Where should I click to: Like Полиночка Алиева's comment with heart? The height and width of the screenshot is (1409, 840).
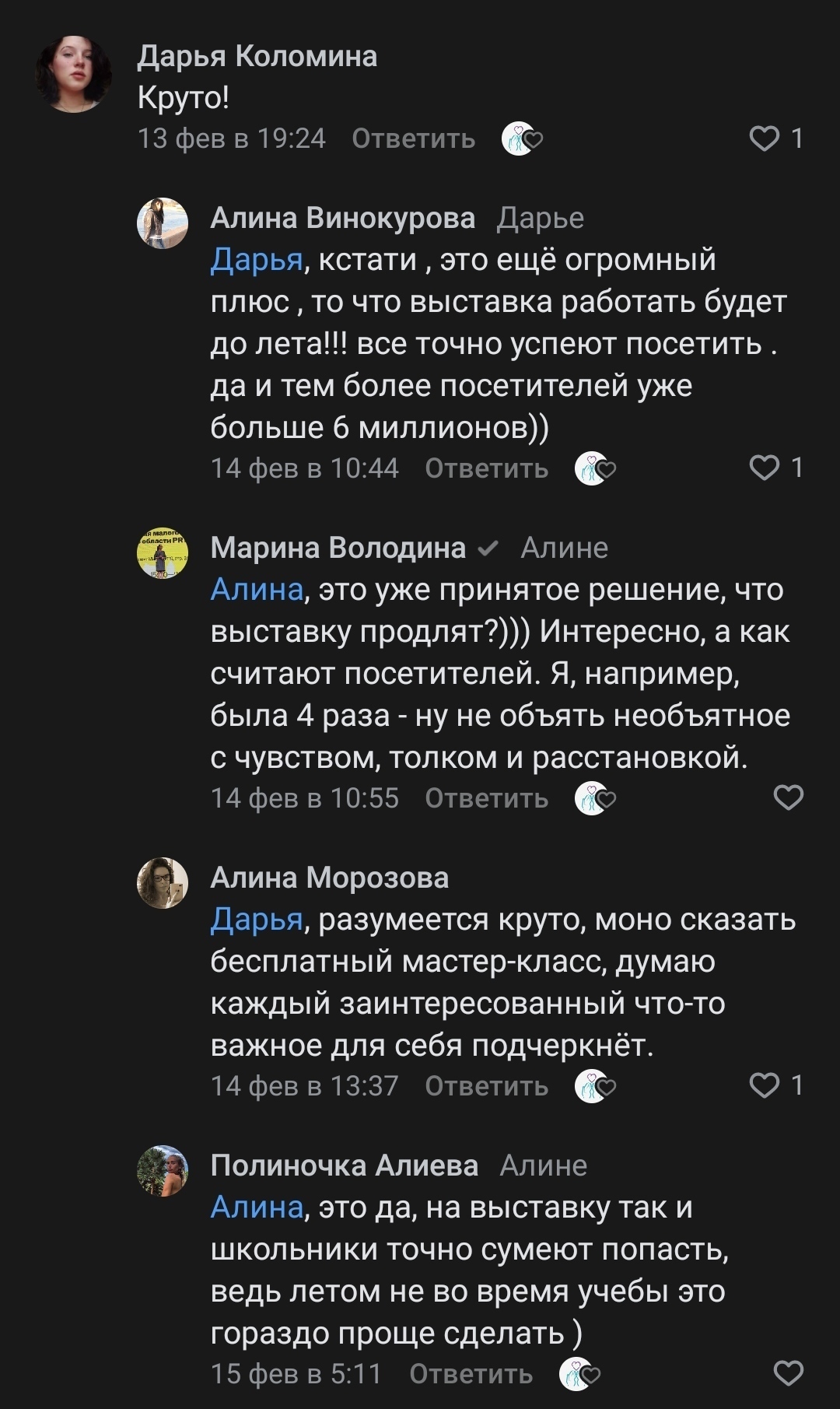pos(788,1373)
